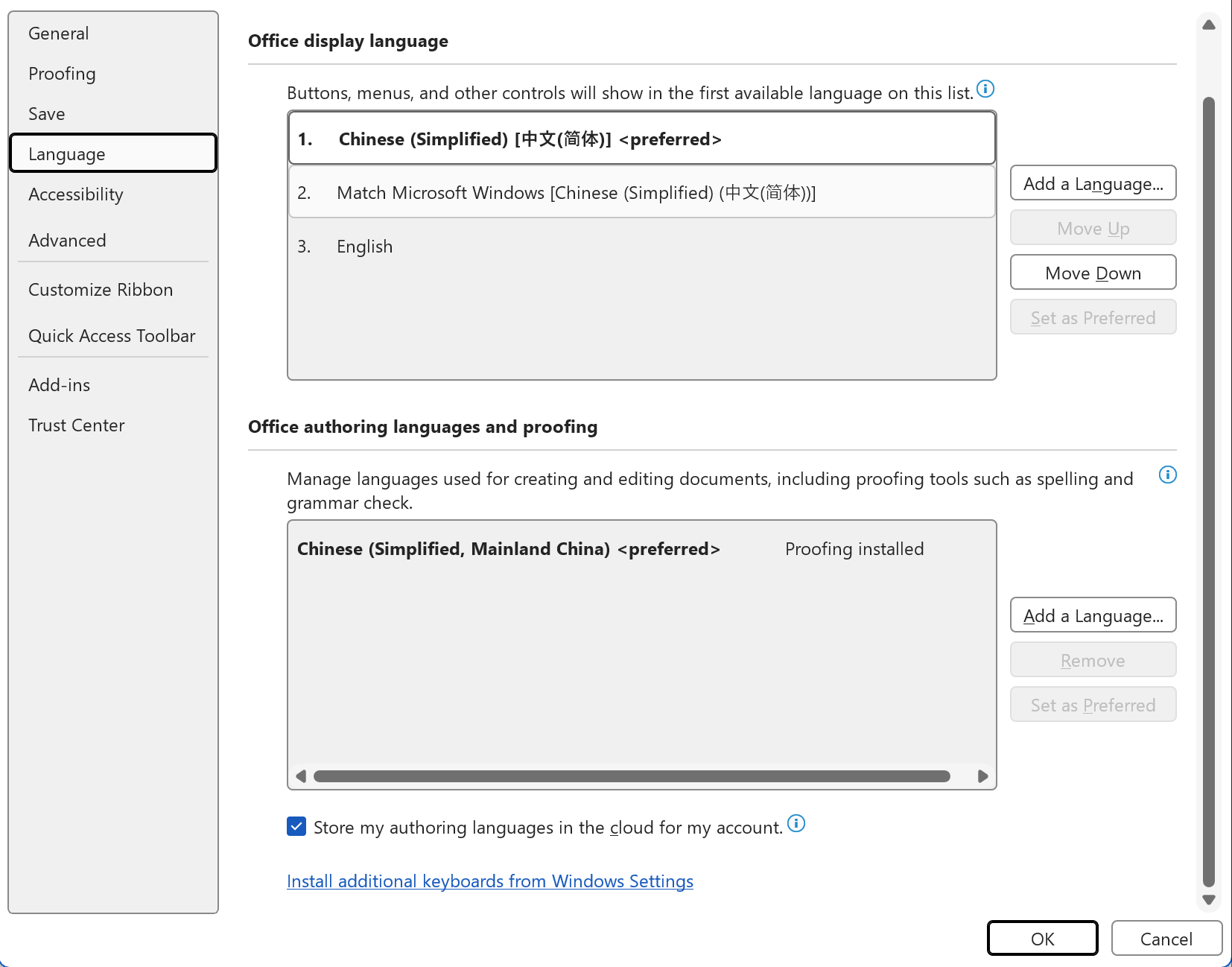Select Chinese (Simplified) preferred display language

(x=642, y=139)
